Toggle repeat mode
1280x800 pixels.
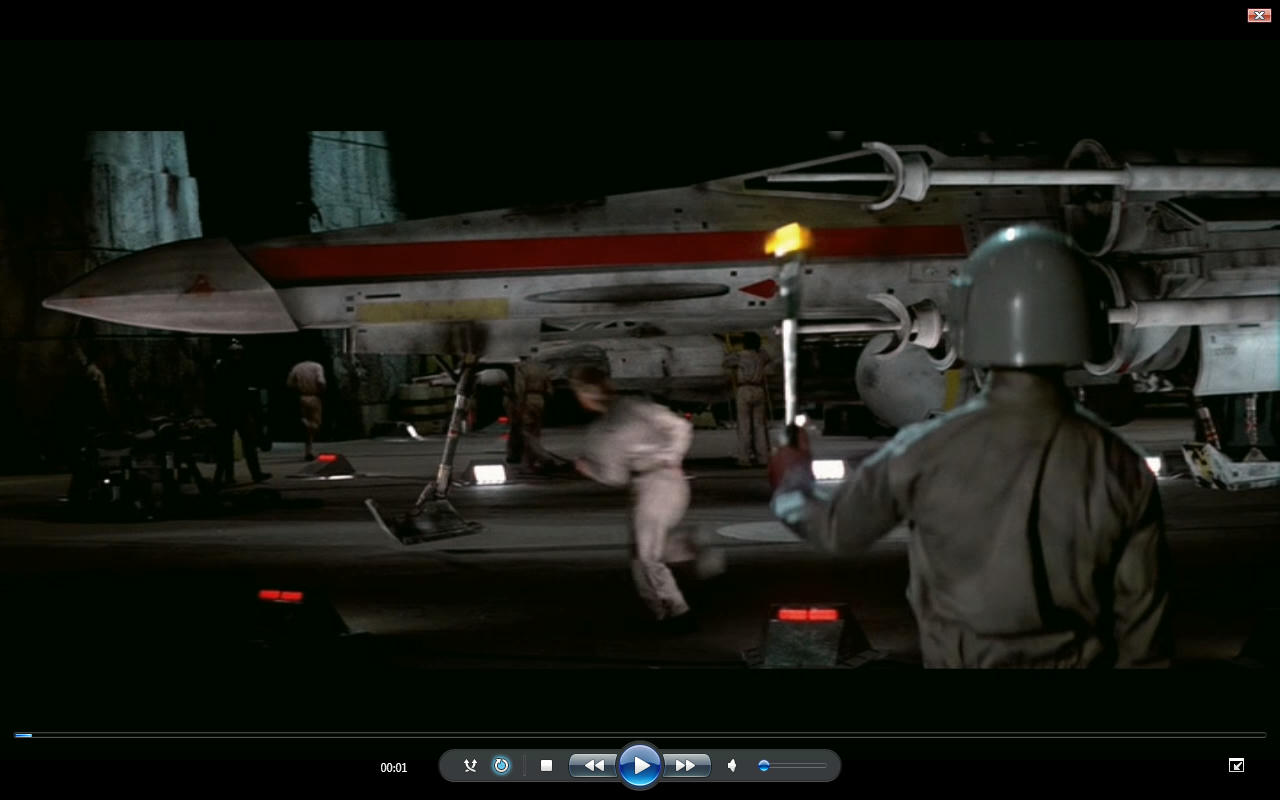click(501, 766)
